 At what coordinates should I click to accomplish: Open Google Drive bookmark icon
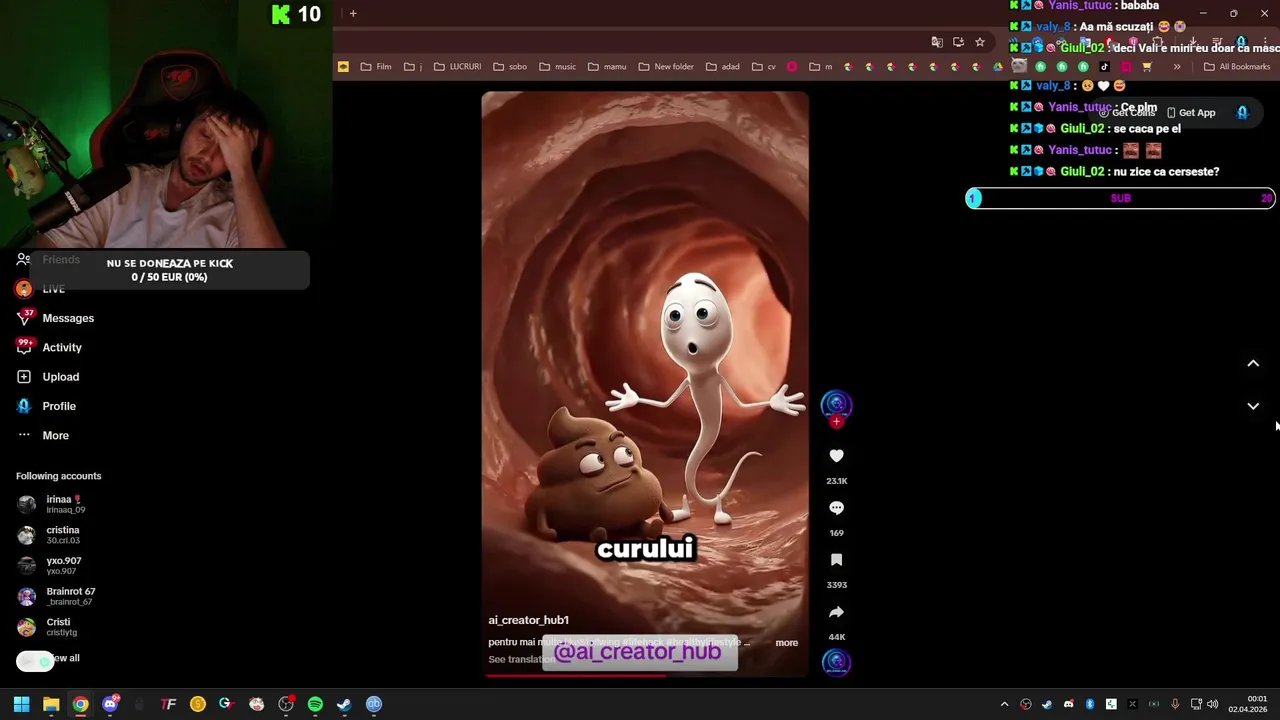point(998,67)
